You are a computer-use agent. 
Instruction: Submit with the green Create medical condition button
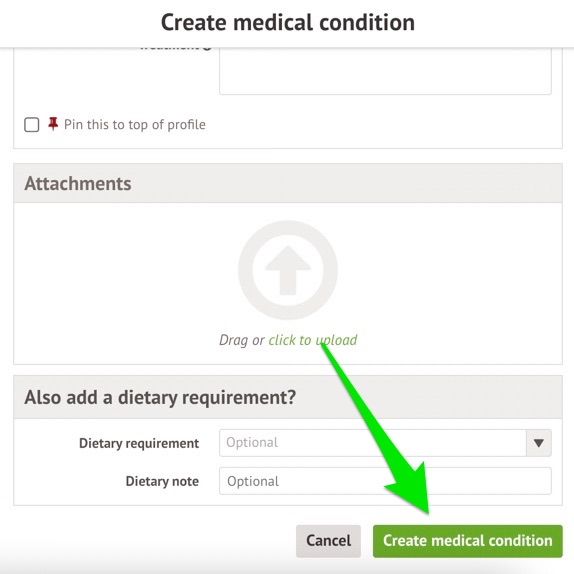(x=467, y=541)
